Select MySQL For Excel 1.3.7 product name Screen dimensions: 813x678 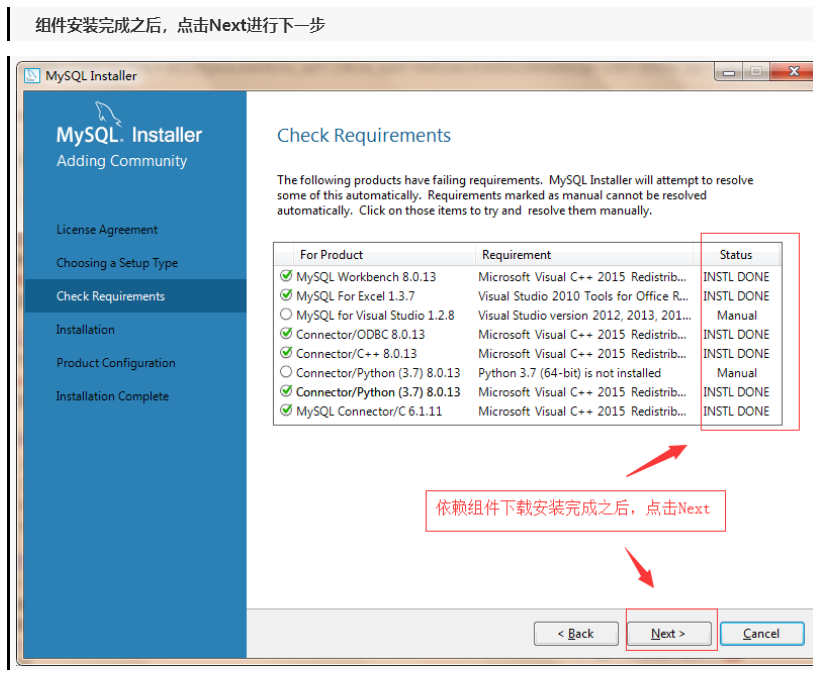356,296
